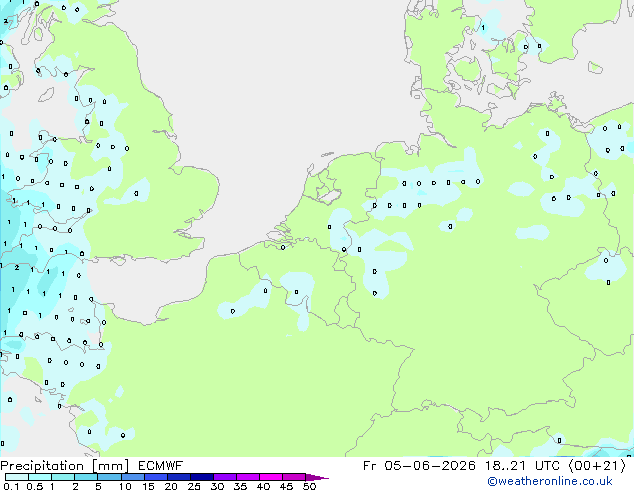Click the '10' legend scale label
The height and width of the screenshot is (490, 634).
tap(125, 486)
